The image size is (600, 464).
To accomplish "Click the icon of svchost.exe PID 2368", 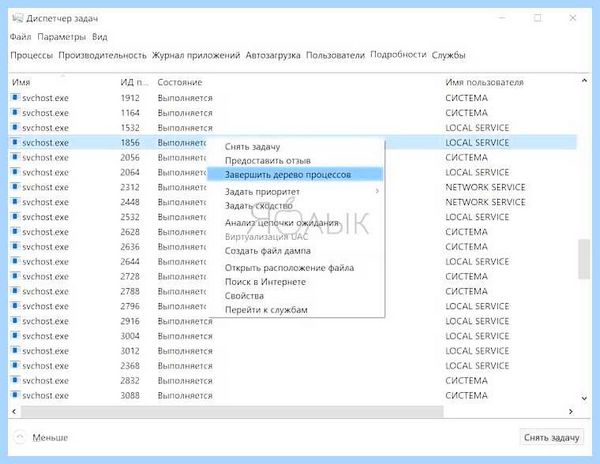I will click(15, 365).
